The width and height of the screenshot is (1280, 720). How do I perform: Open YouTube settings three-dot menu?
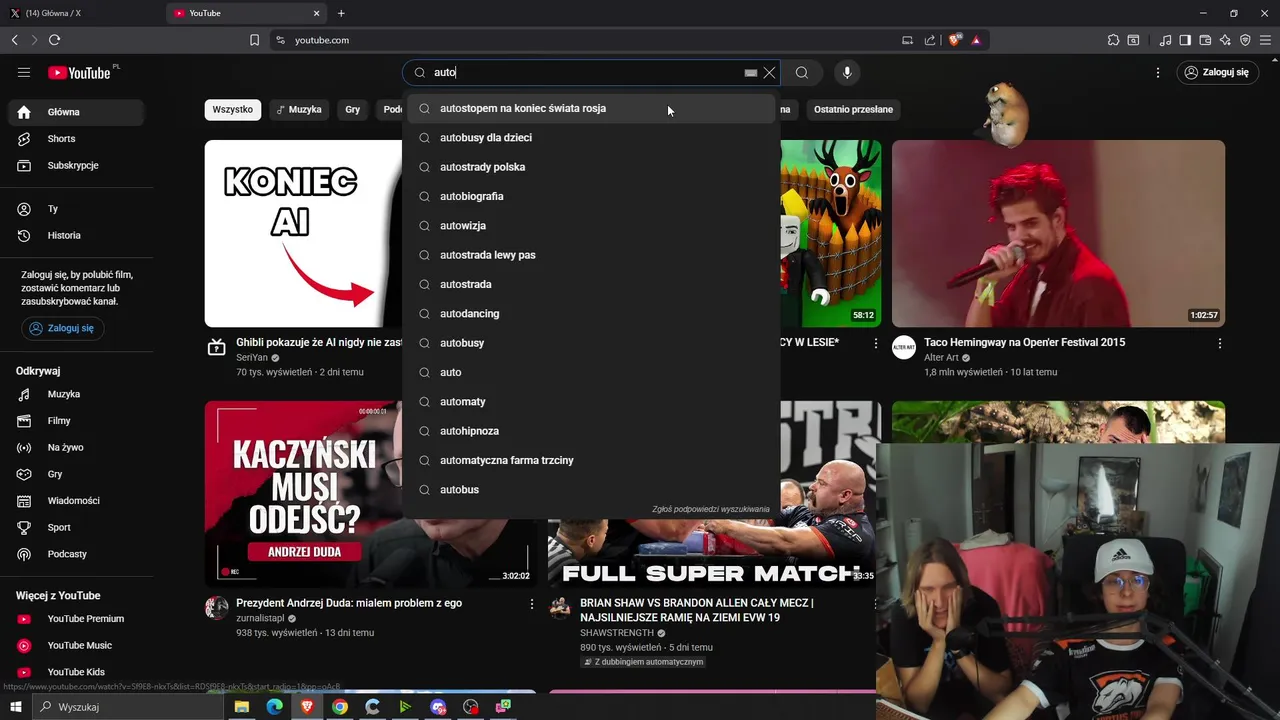pyautogui.click(x=1158, y=73)
